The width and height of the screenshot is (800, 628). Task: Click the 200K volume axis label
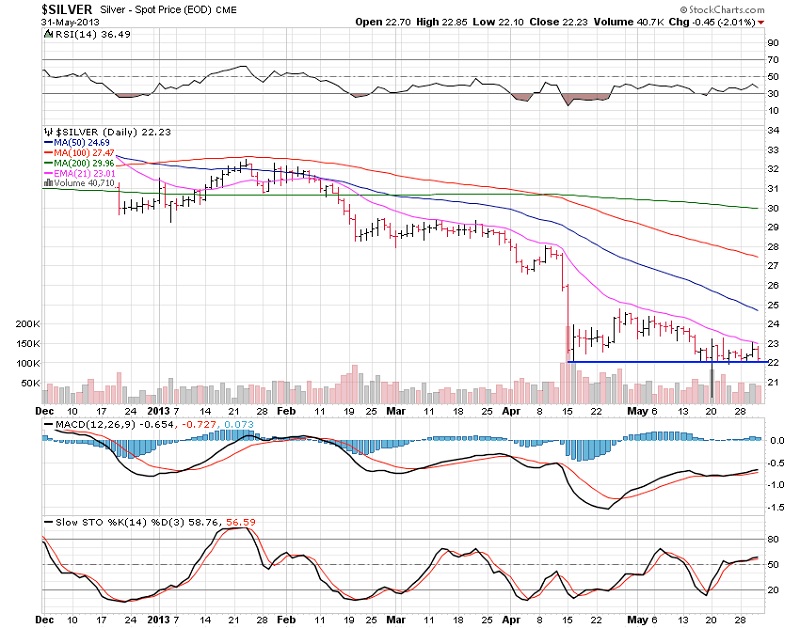[x=28, y=324]
